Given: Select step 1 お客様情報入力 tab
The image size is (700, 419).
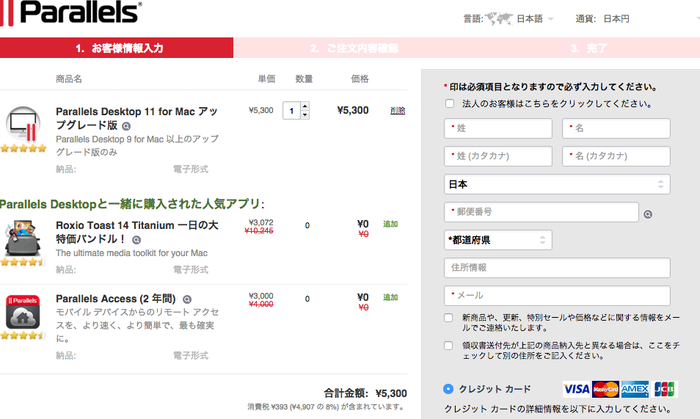Looking at the screenshot, I should pos(117,48).
